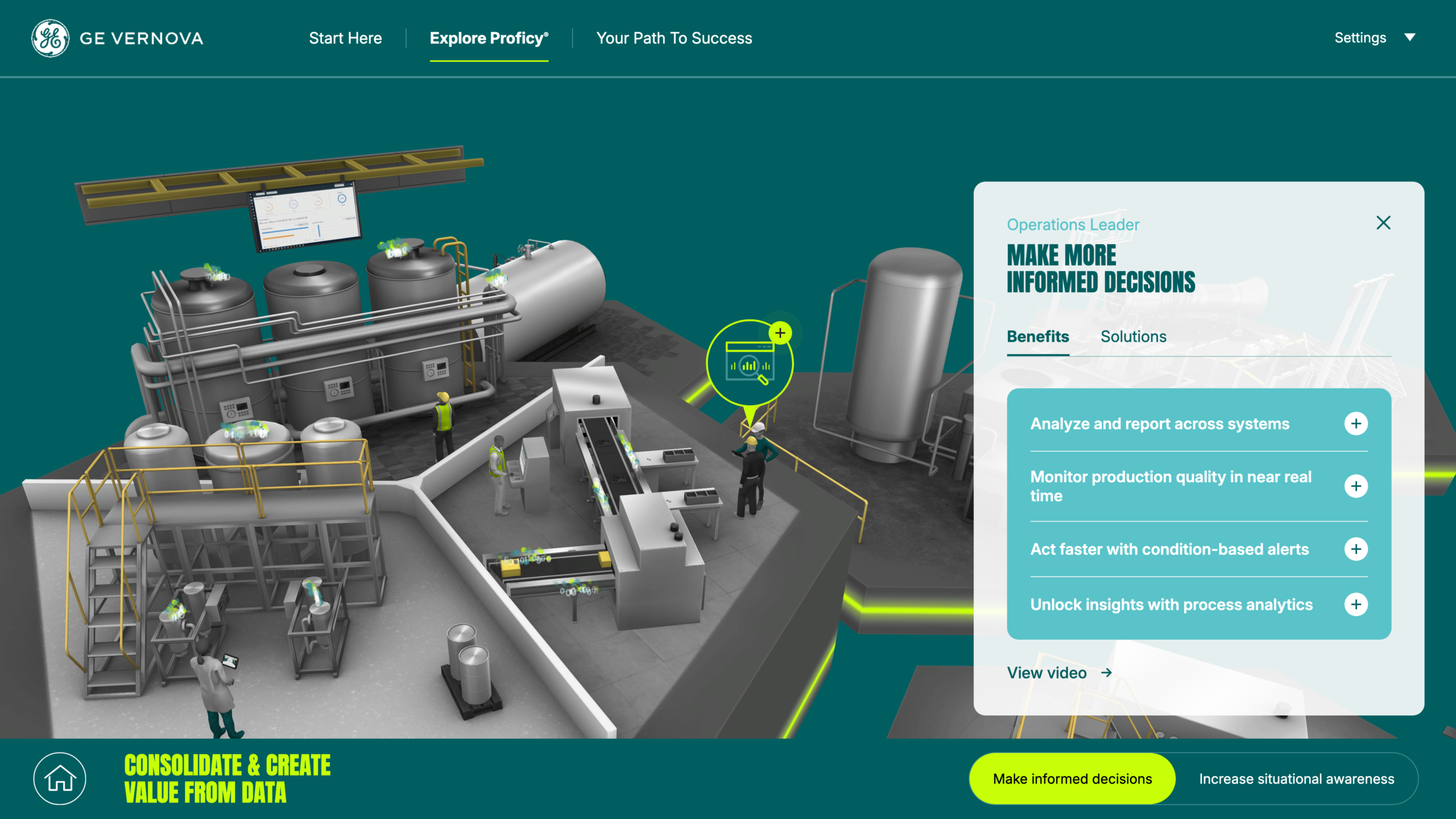Expand Unlock insights with process analytics
The width and height of the screenshot is (1456, 819).
click(x=1199, y=605)
